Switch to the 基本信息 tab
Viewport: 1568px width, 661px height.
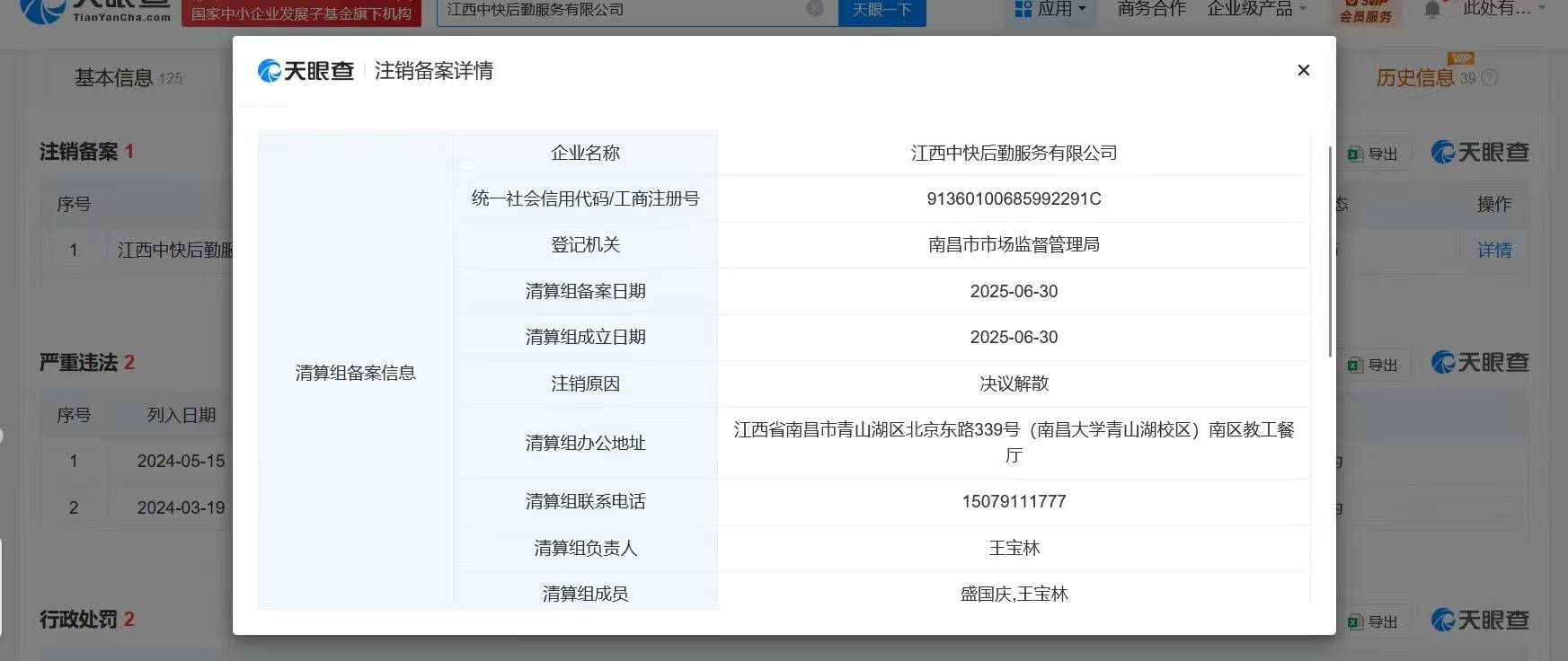coord(128,78)
